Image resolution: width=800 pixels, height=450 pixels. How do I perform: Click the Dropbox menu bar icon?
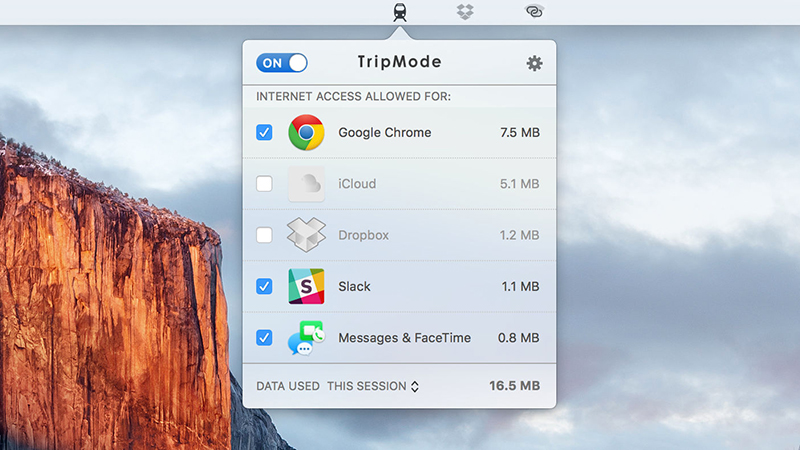[465, 12]
